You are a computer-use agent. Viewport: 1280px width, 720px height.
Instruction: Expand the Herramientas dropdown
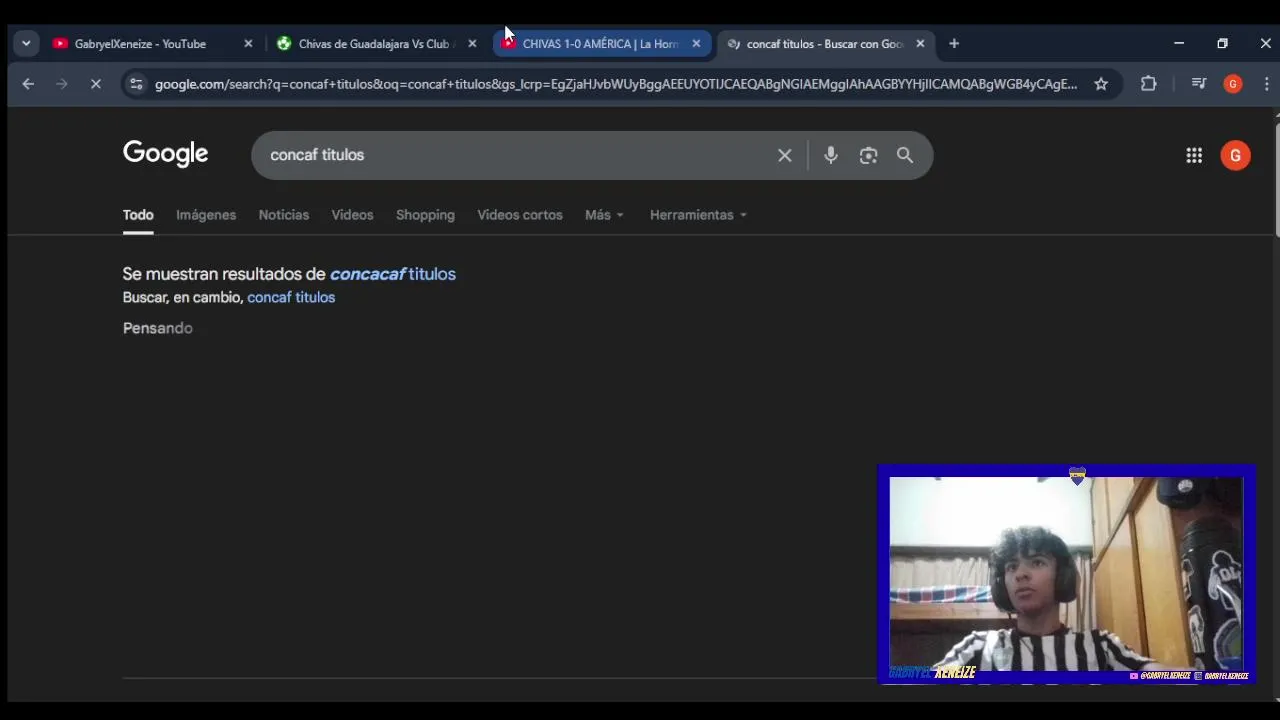click(698, 215)
